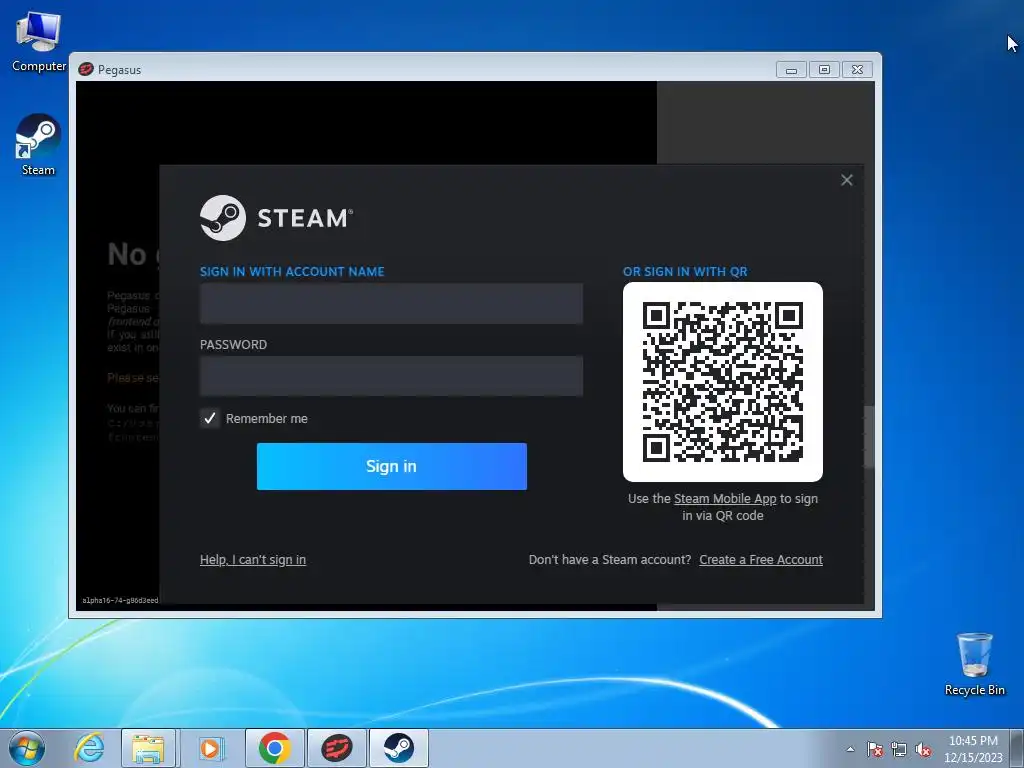The height and width of the screenshot is (768, 1024).
Task: Close the Steam sign-in dialog
Action: point(846,180)
